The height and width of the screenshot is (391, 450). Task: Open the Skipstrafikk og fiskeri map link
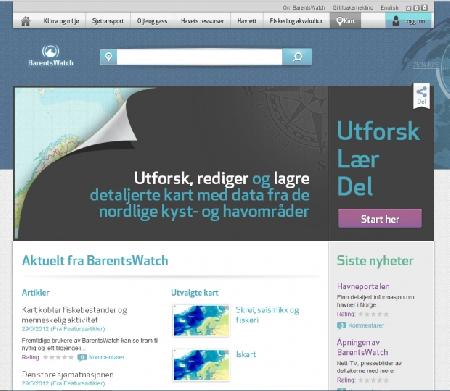(x=267, y=315)
